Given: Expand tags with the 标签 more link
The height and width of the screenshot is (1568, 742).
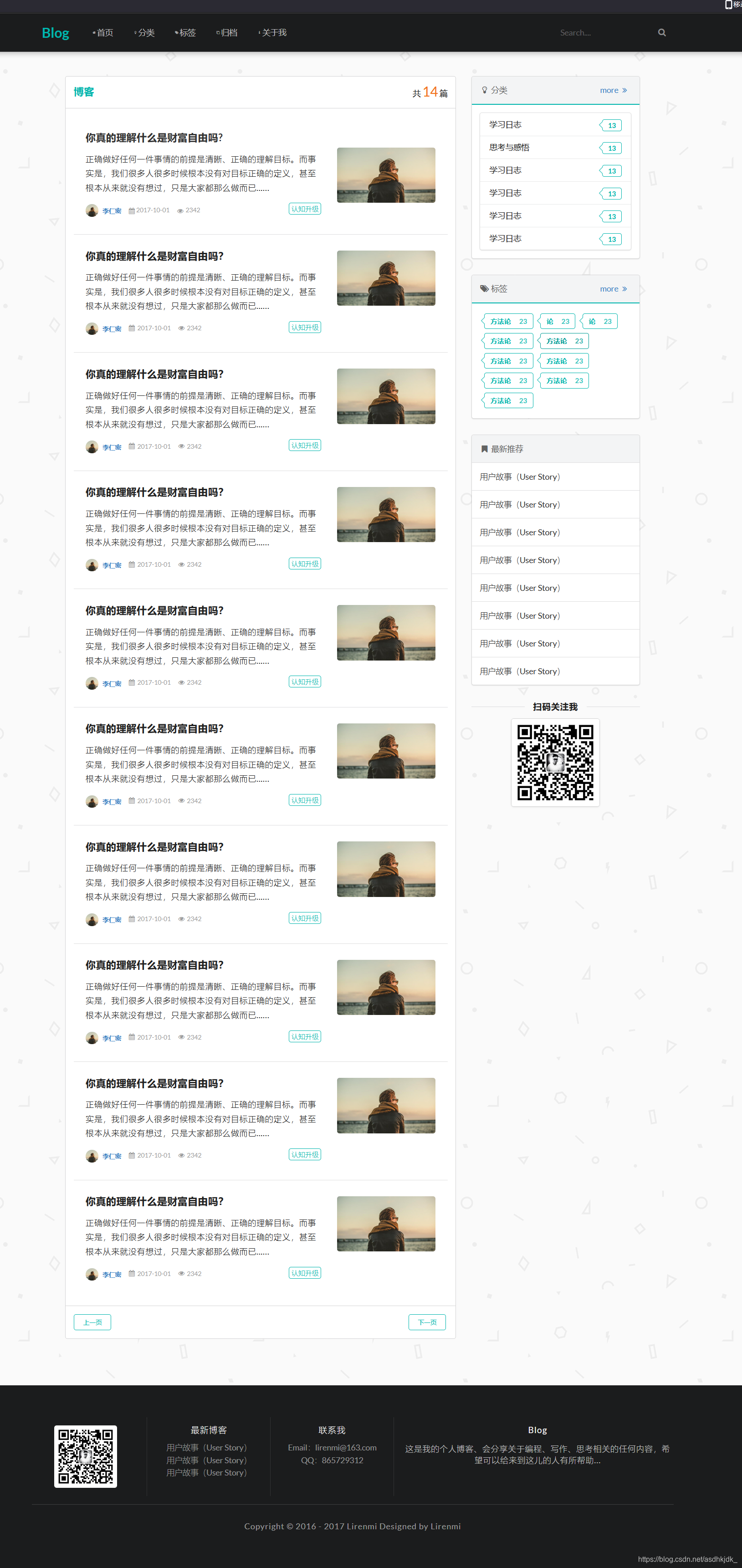Looking at the screenshot, I should (613, 288).
